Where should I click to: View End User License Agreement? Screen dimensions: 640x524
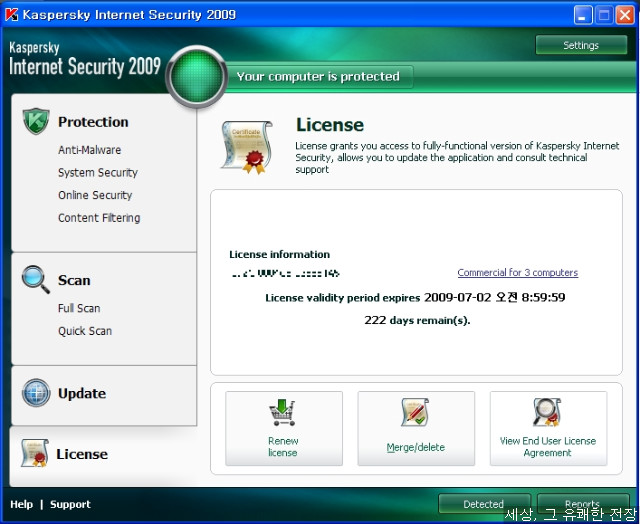[548, 428]
